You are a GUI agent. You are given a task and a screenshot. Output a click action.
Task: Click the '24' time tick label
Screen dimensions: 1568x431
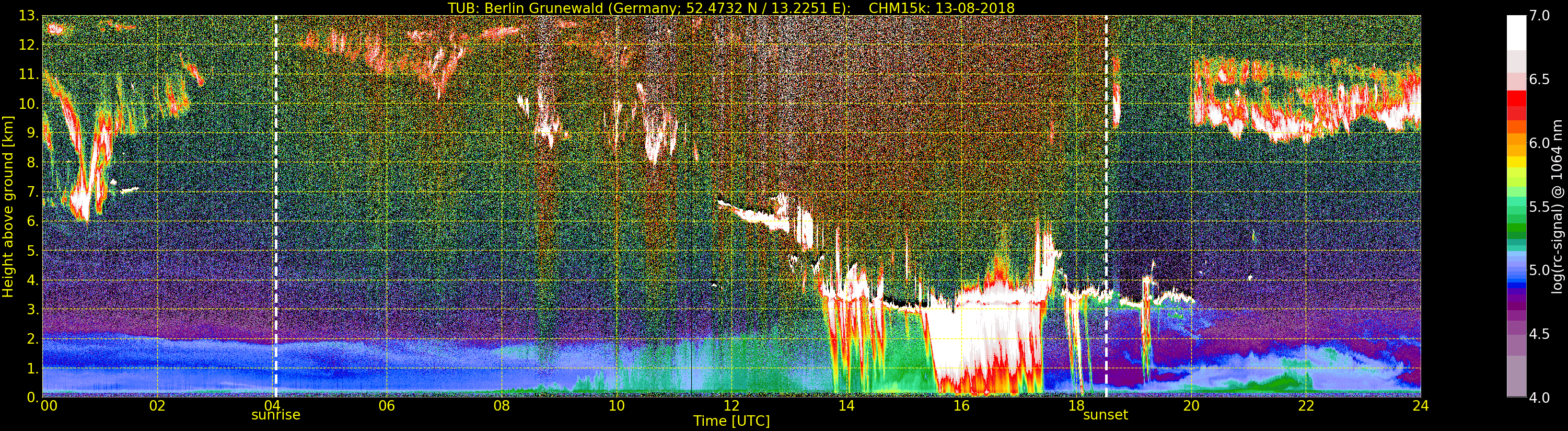[x=1421, y=405]
